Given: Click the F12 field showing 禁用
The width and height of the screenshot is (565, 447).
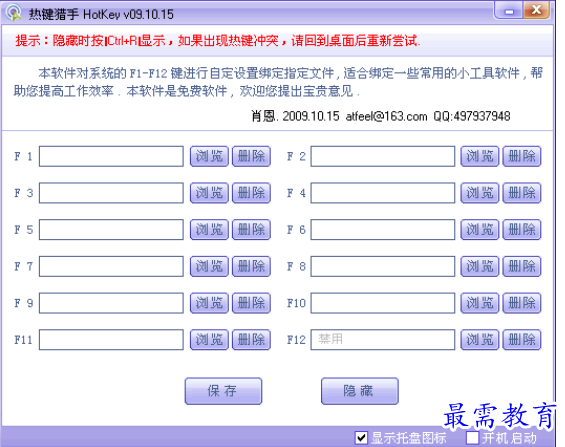Looking at the screenshot, I should click(x=383, y=340).
